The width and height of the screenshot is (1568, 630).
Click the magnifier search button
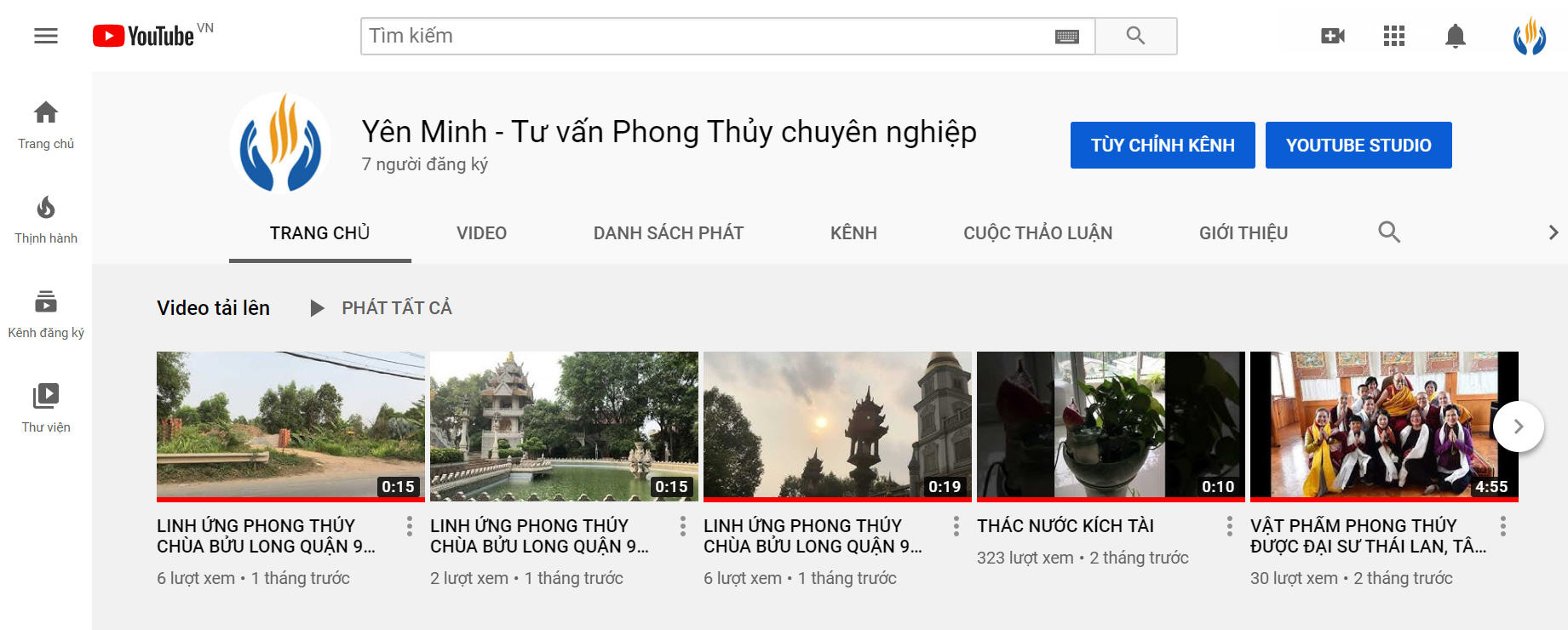(1135, 36)
